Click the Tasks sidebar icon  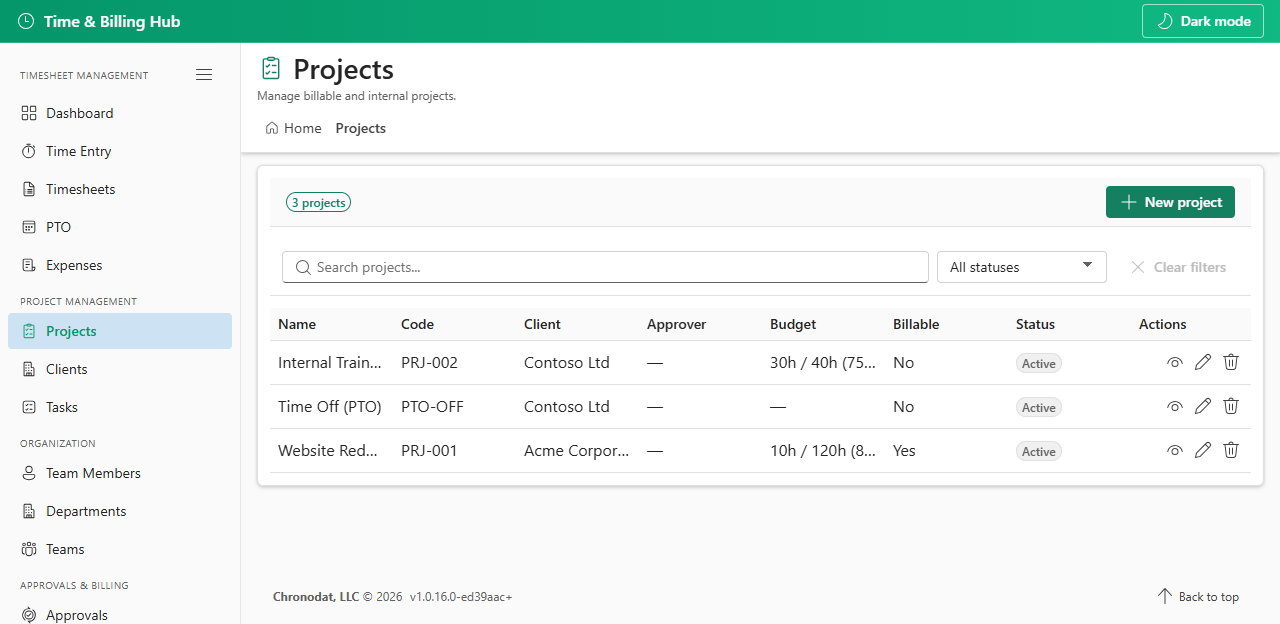pos(28,407)
